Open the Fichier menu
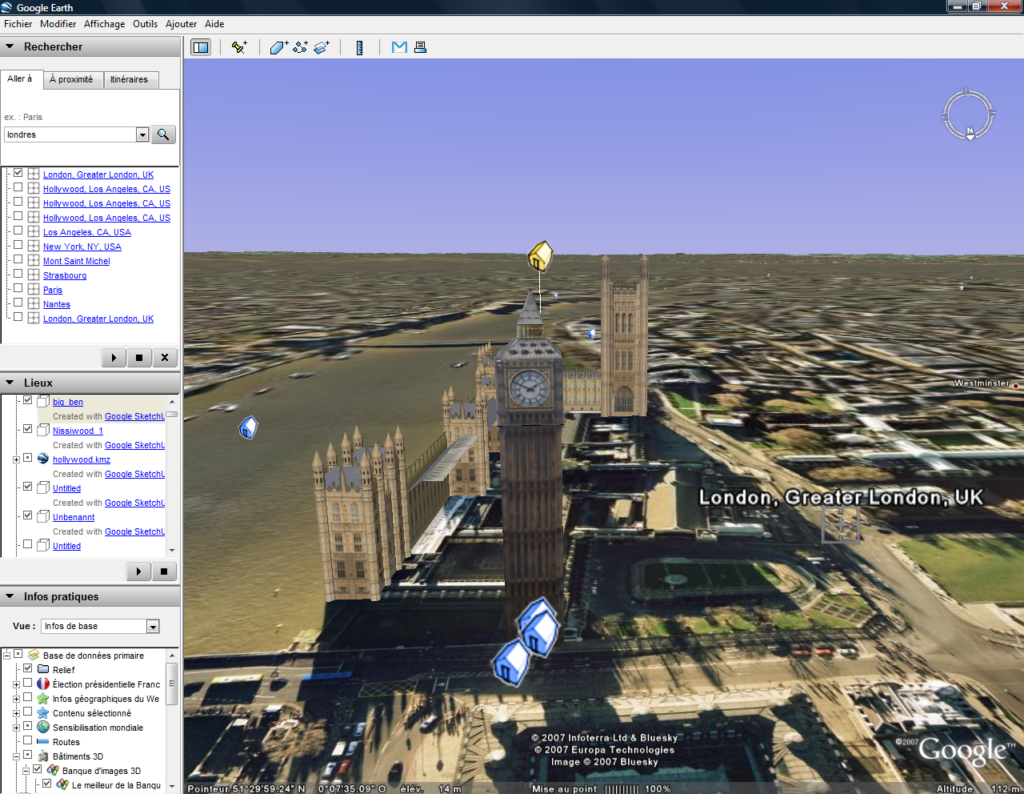Image resolution: width=1024 pixels, height=794 pixels. click(18, 24)
